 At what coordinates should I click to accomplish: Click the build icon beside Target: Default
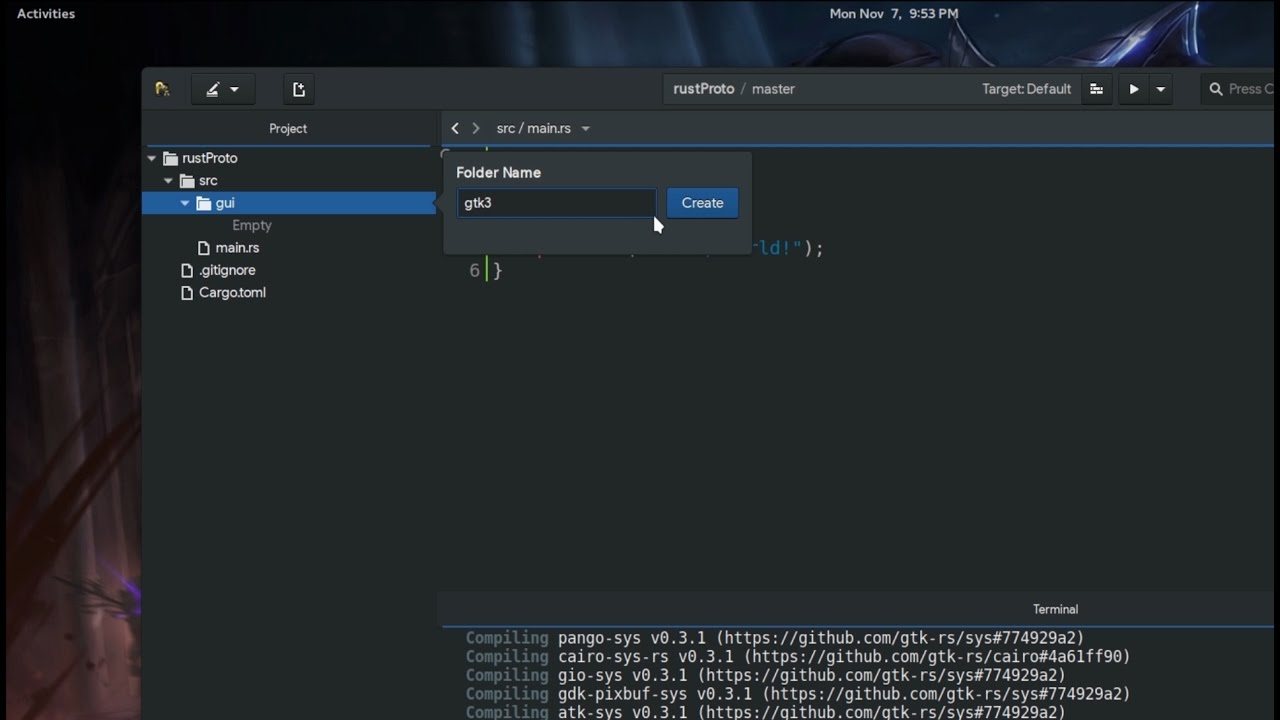coord(1096,89)
